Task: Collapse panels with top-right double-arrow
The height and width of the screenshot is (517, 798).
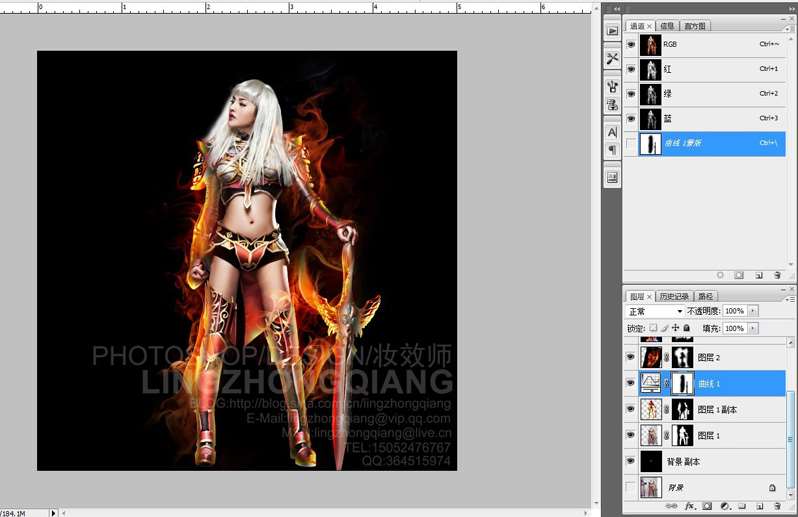Action: pyautogui.click(x=792, y=9)
